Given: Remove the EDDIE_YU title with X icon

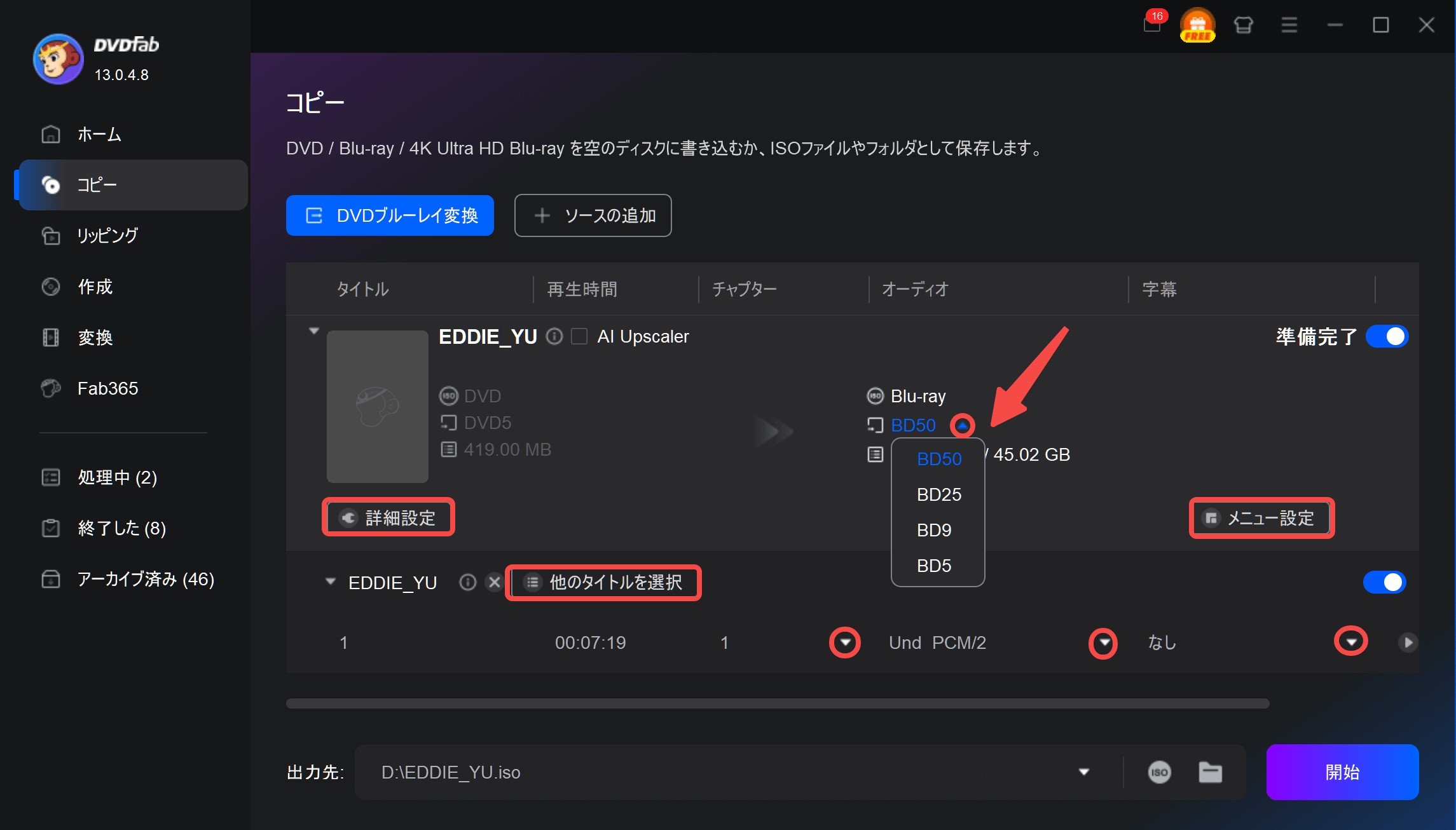Looking at the screenshot, I should tap(494, 582).
